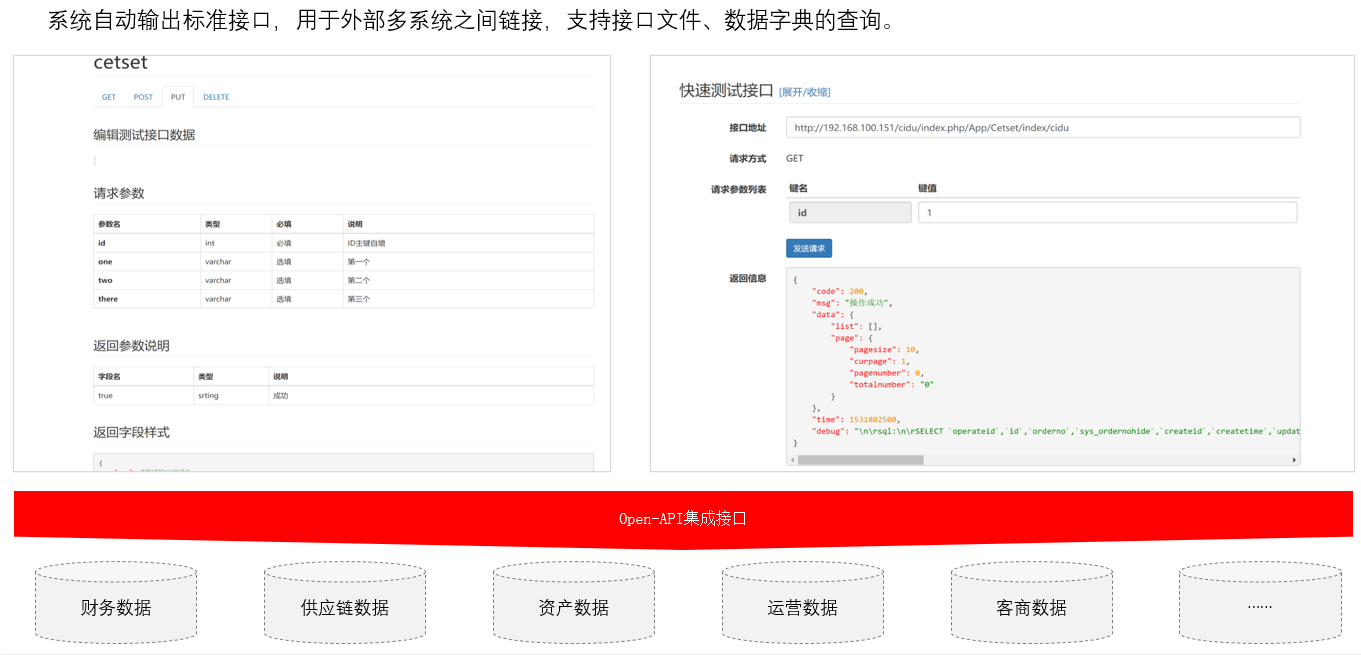Select the 运营数据 cylinder
The height and width of the screenshot is (655, 1361).
click(x=803, y=602)
